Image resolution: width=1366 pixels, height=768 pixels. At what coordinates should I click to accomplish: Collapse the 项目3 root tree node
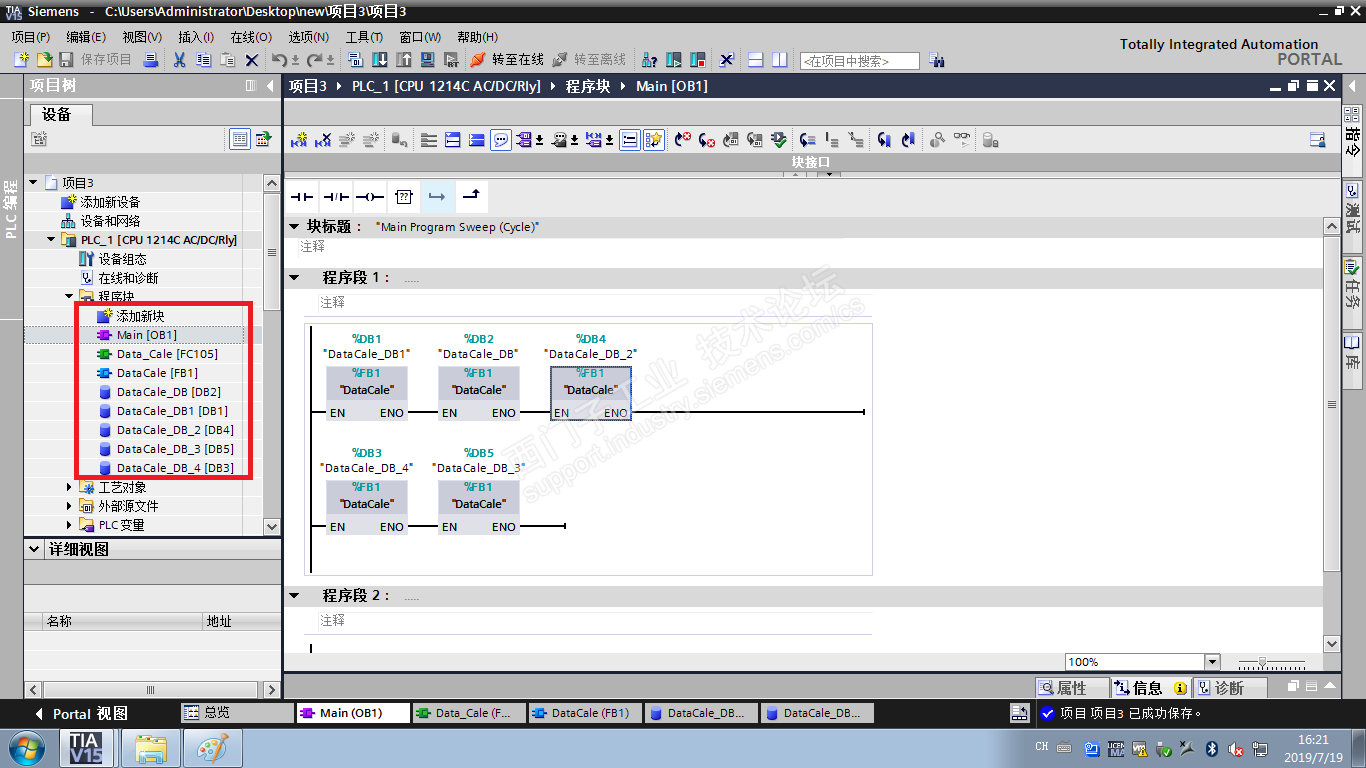pyautogui.click(x=33, y=183)
